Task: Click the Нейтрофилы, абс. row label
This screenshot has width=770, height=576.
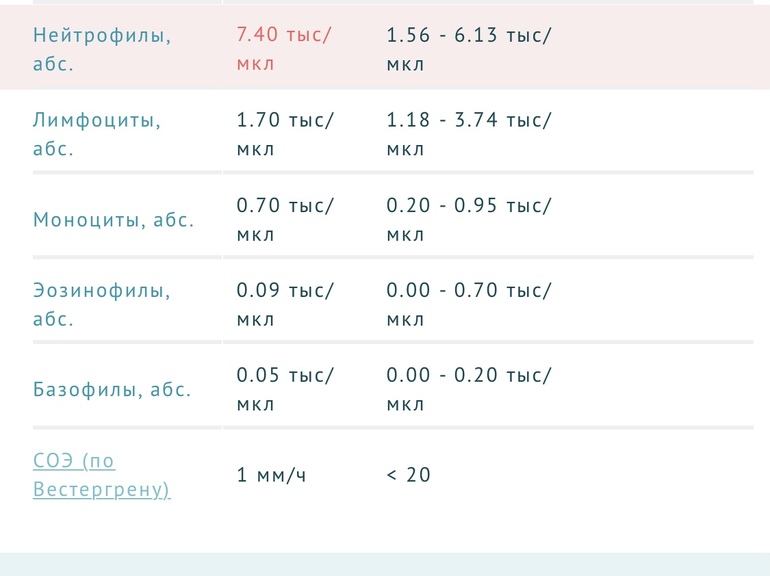Action: pyautogui.click(x=101, y=49)
